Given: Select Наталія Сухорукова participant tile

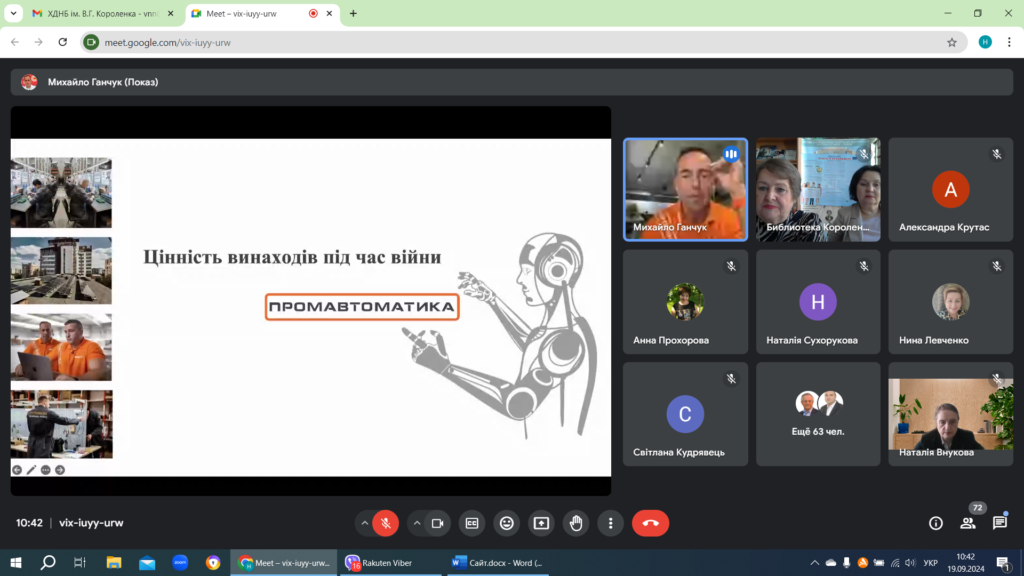Looking at the screenshot, I should 818,302.
